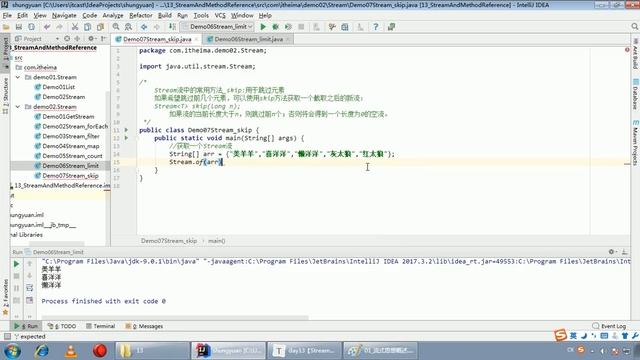Click the Build project icon
Viewport: 640px width, 360px height.
(172, 27)
